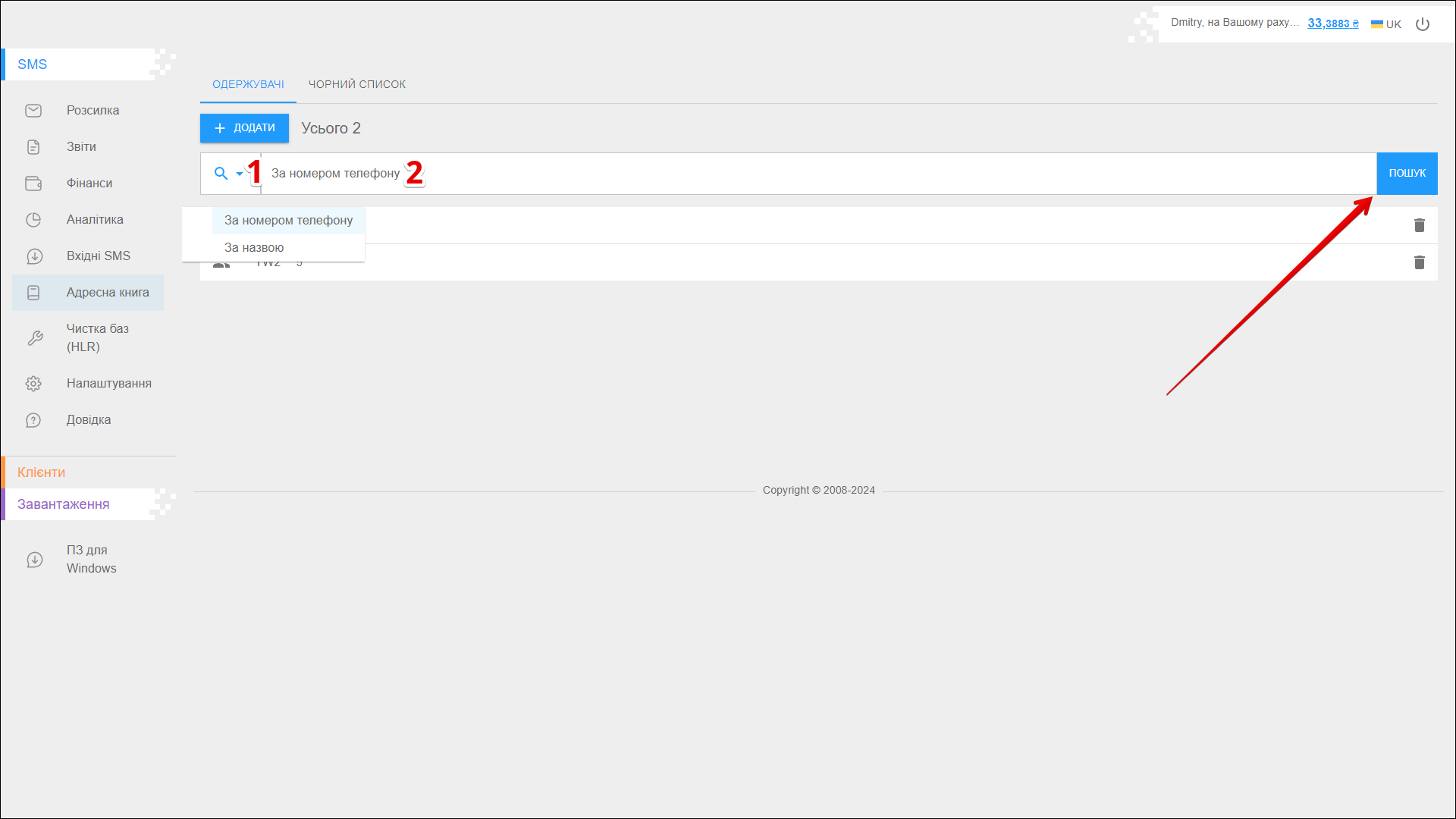
Task: Open the account balance link
Action: (1332, 24)
